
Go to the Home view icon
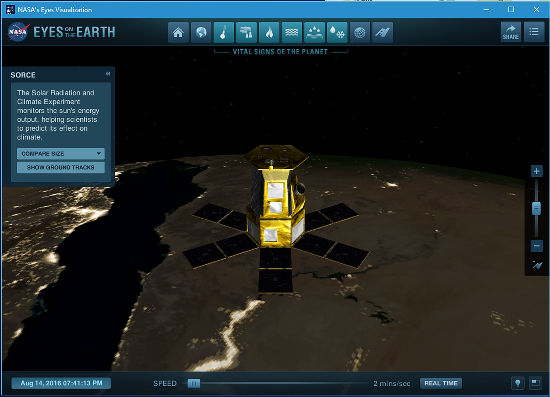pyautogui.click(x=178, y=33)
